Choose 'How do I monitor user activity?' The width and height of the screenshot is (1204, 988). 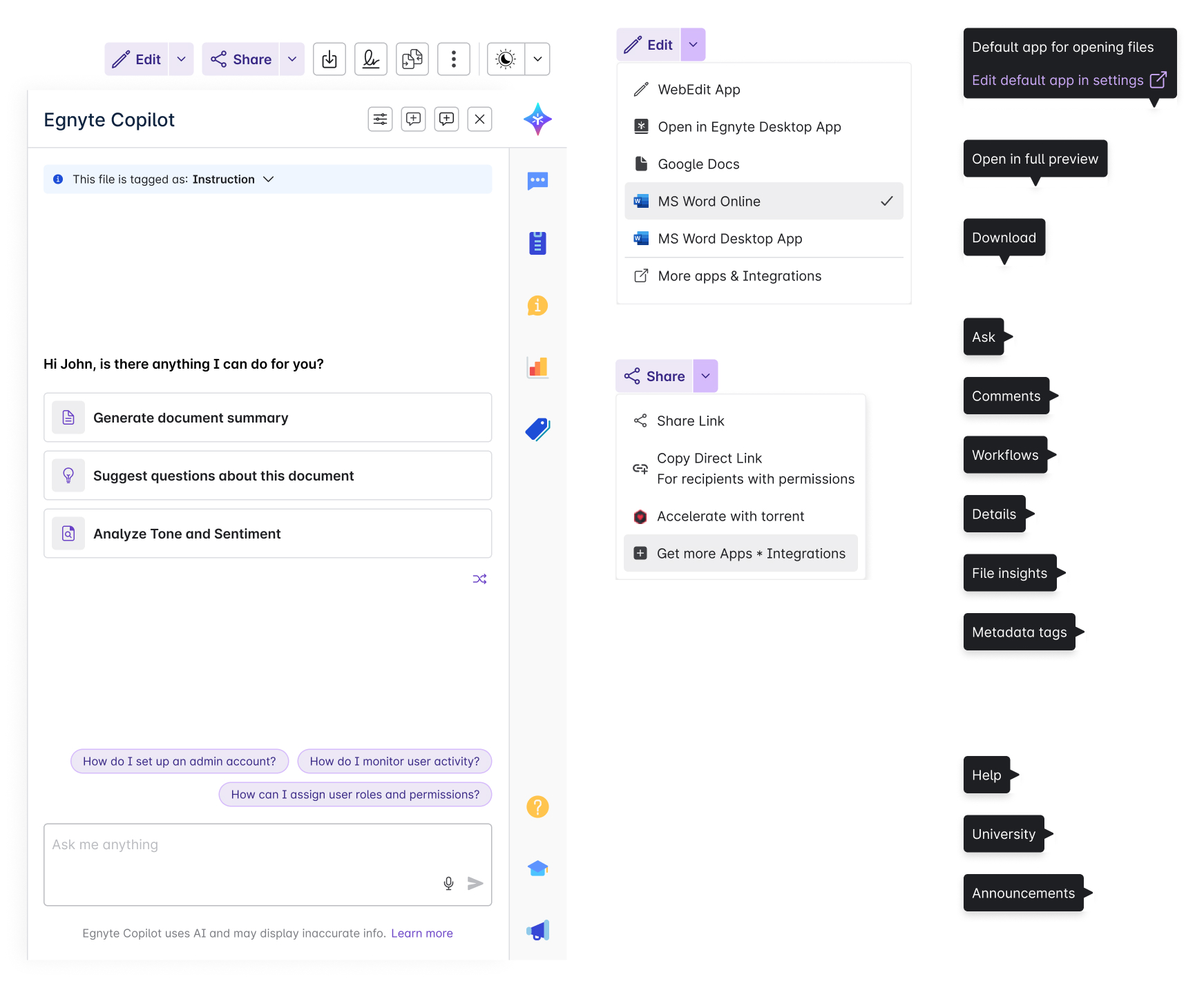394,762
